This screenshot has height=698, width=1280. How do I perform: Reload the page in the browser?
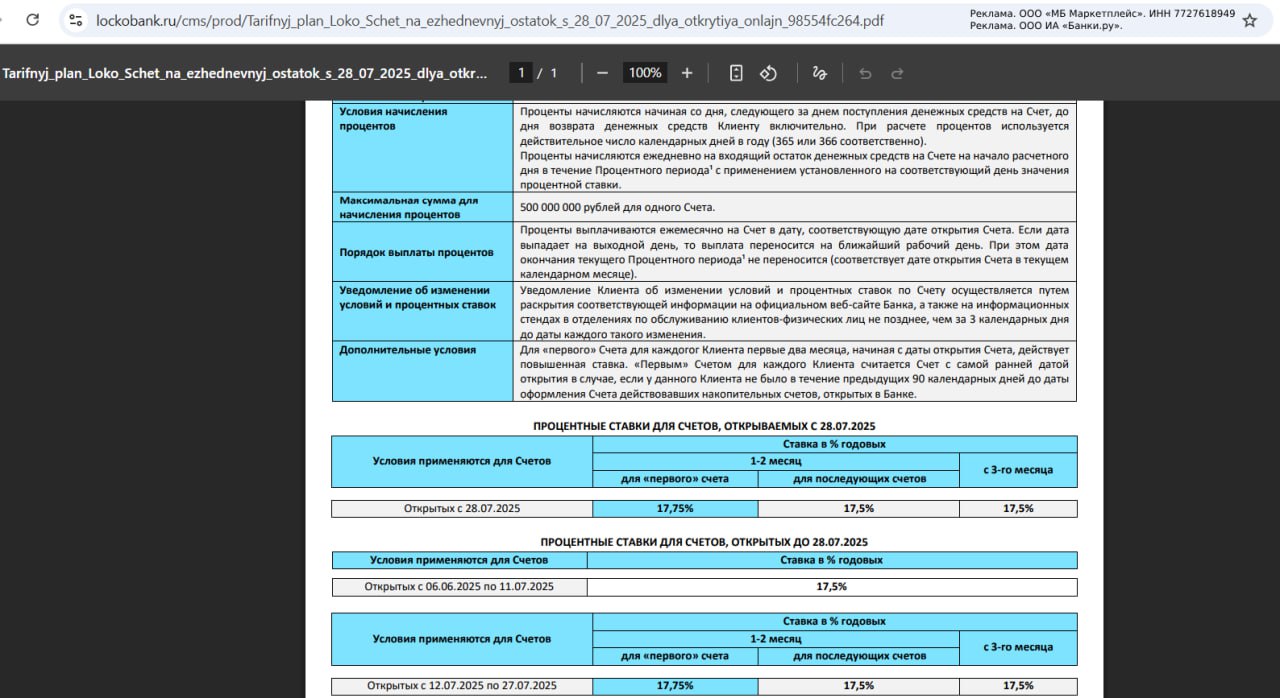33,20
